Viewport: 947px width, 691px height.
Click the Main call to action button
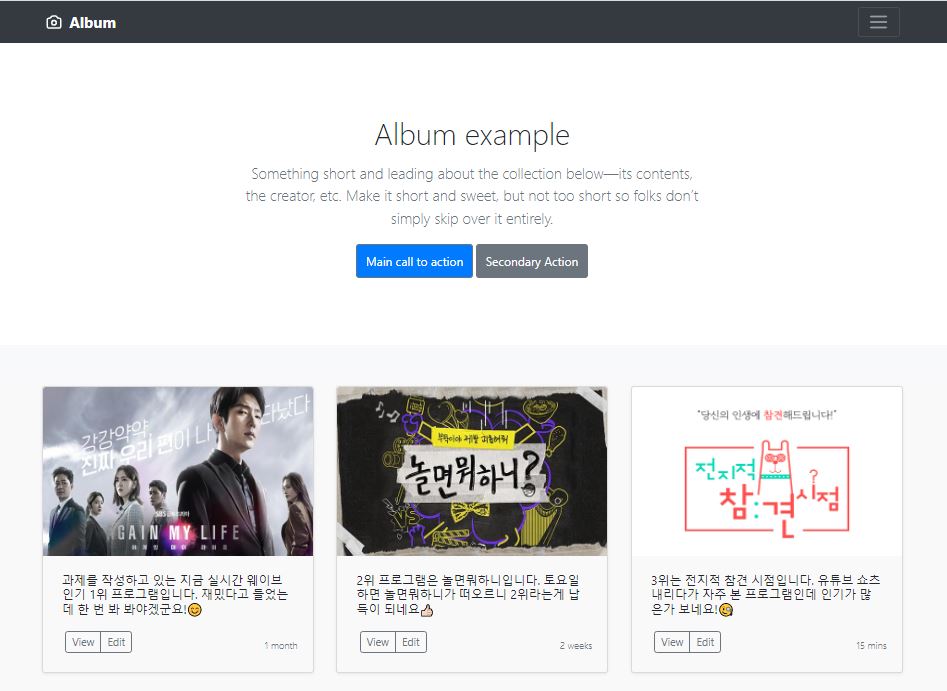click(x=414, y=262)
